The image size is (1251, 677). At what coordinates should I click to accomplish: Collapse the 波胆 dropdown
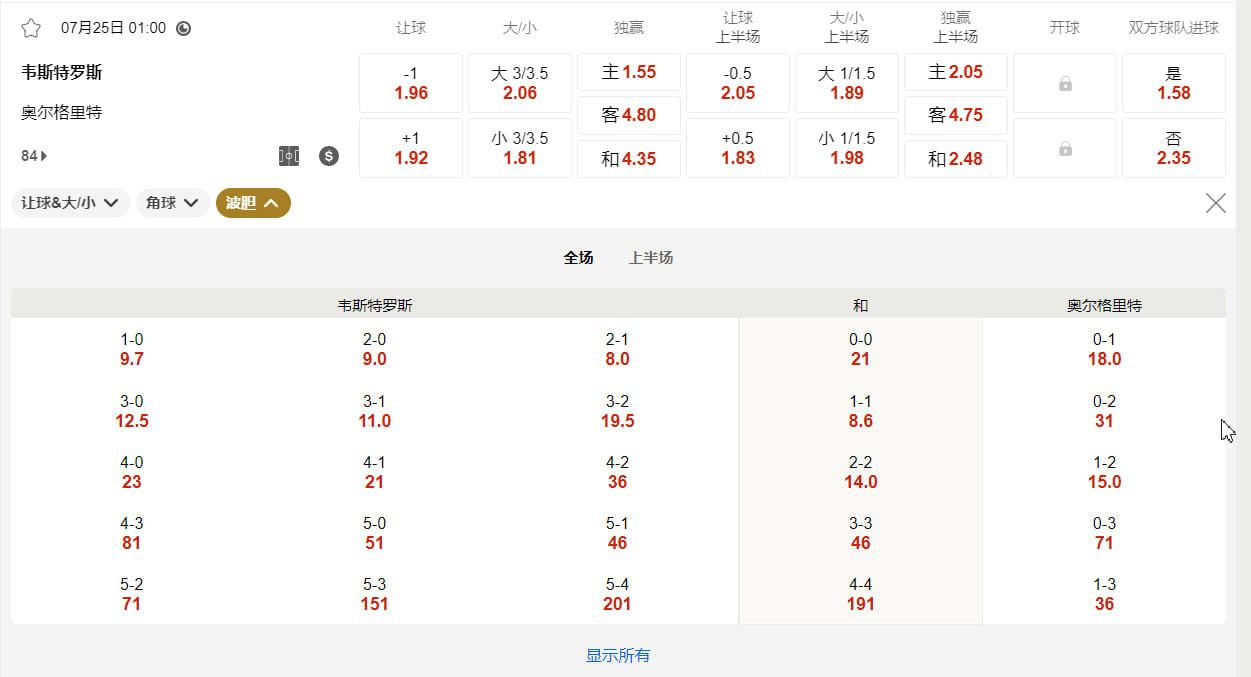pos(253,203)
